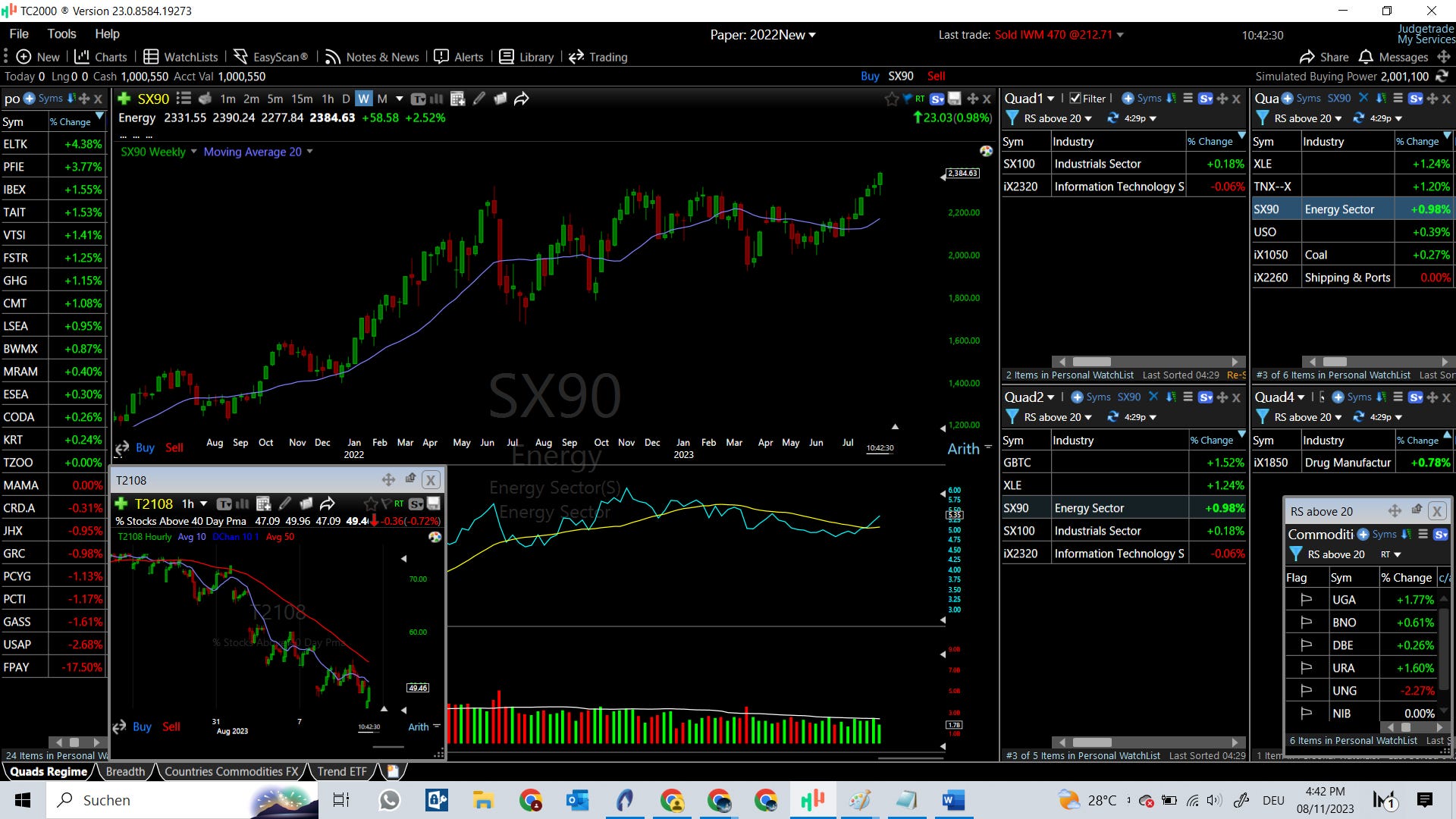This screenshot has height=819, width=1456.
Task: Toggle the flag for UNG row
Action: (x=1306, y=691)
